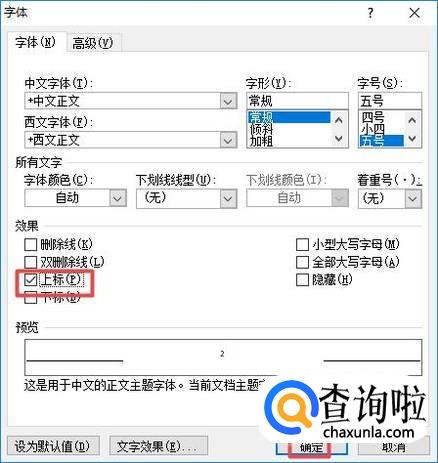Viewport: 438px width, 463px height.
Task: Select 加粗 in the 字形 list
Action: tap(262, 141)
